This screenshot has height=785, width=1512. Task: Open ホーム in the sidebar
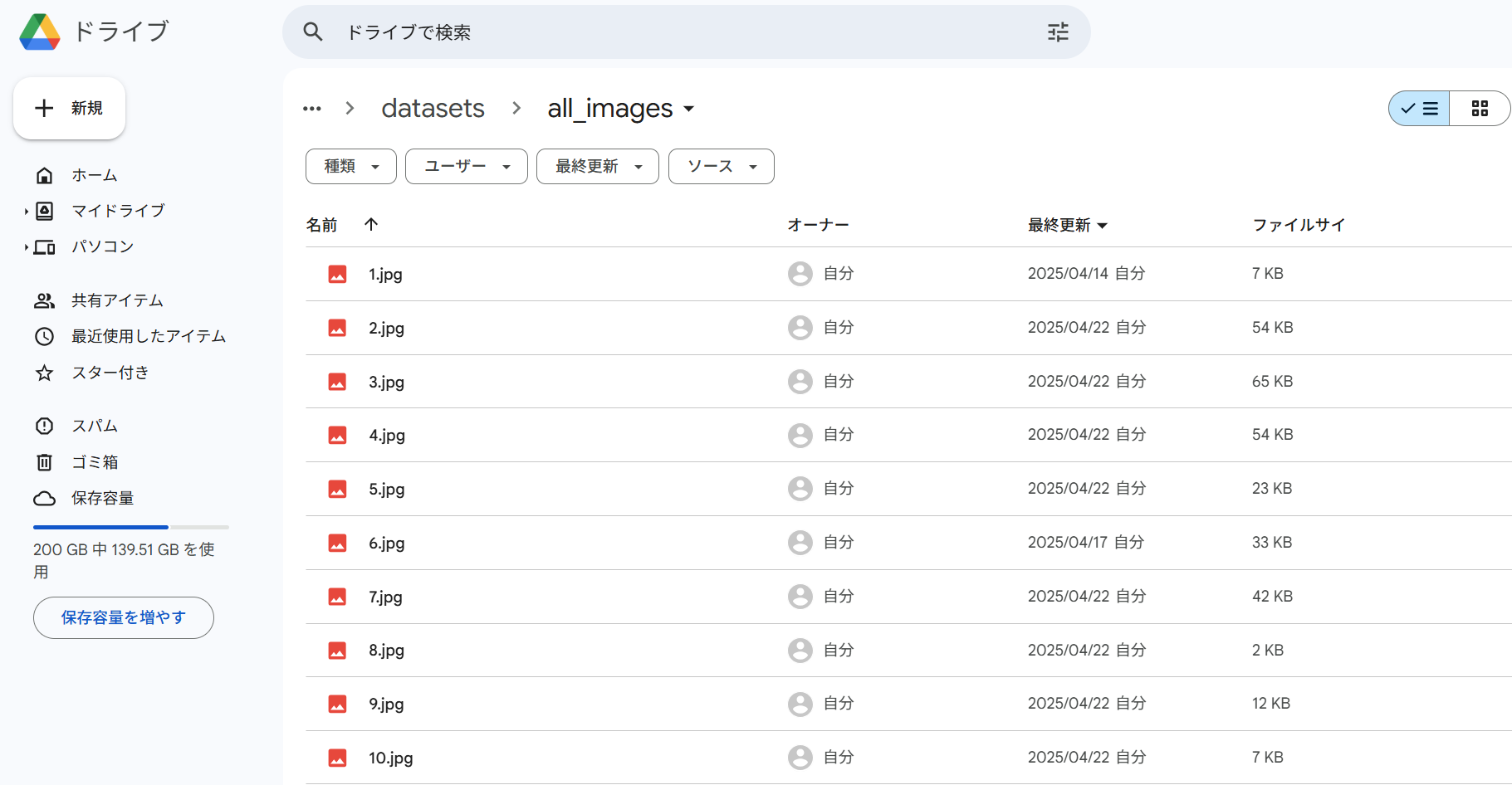(94, 175)
